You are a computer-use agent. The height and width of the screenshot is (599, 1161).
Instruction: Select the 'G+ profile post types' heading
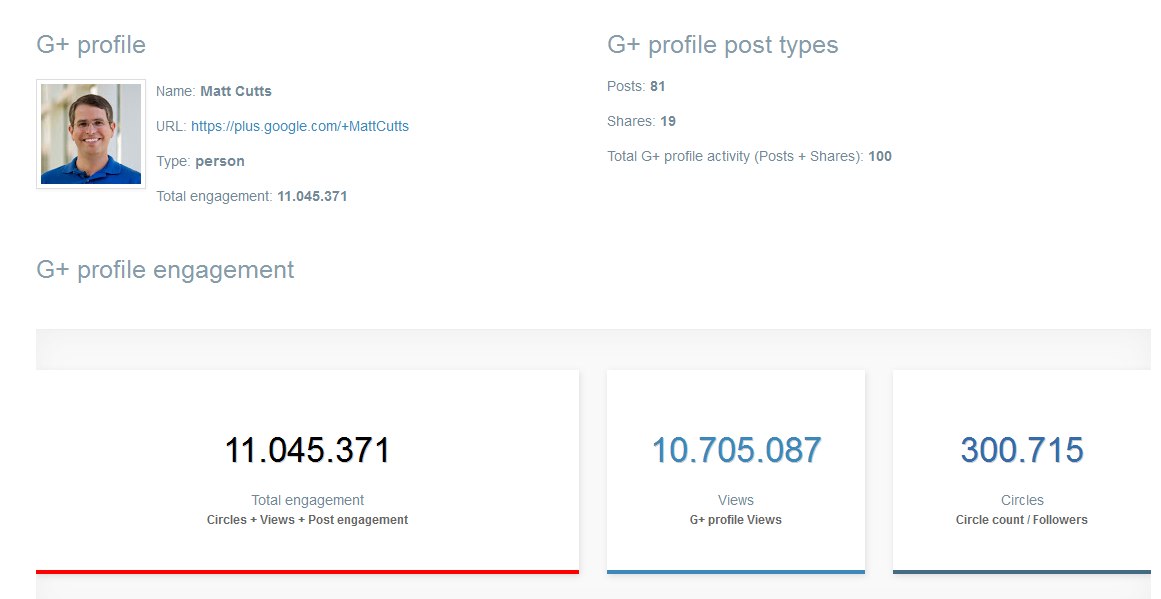point(722,45)
